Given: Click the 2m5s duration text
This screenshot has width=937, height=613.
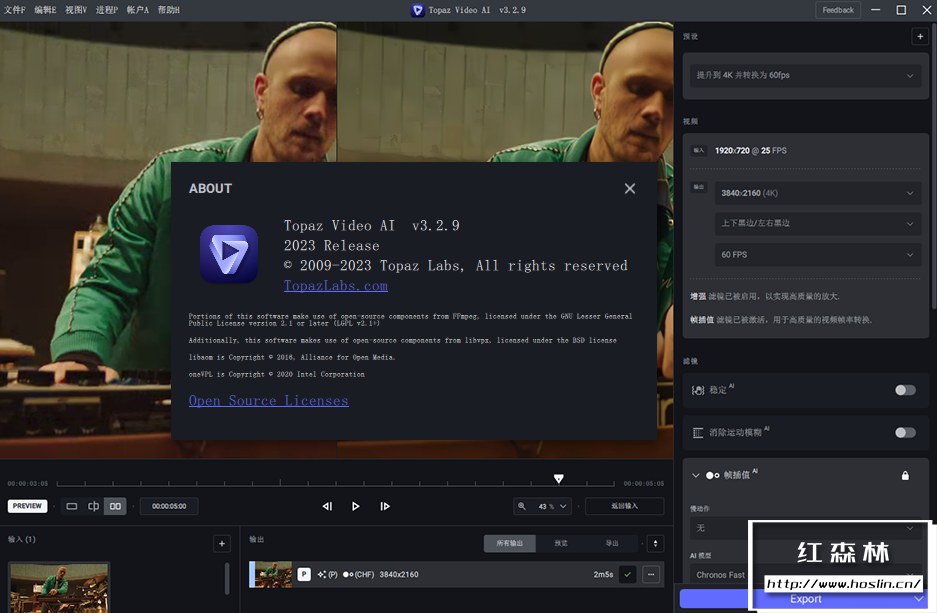Looking at the screenshot, I should pos(603,574).
